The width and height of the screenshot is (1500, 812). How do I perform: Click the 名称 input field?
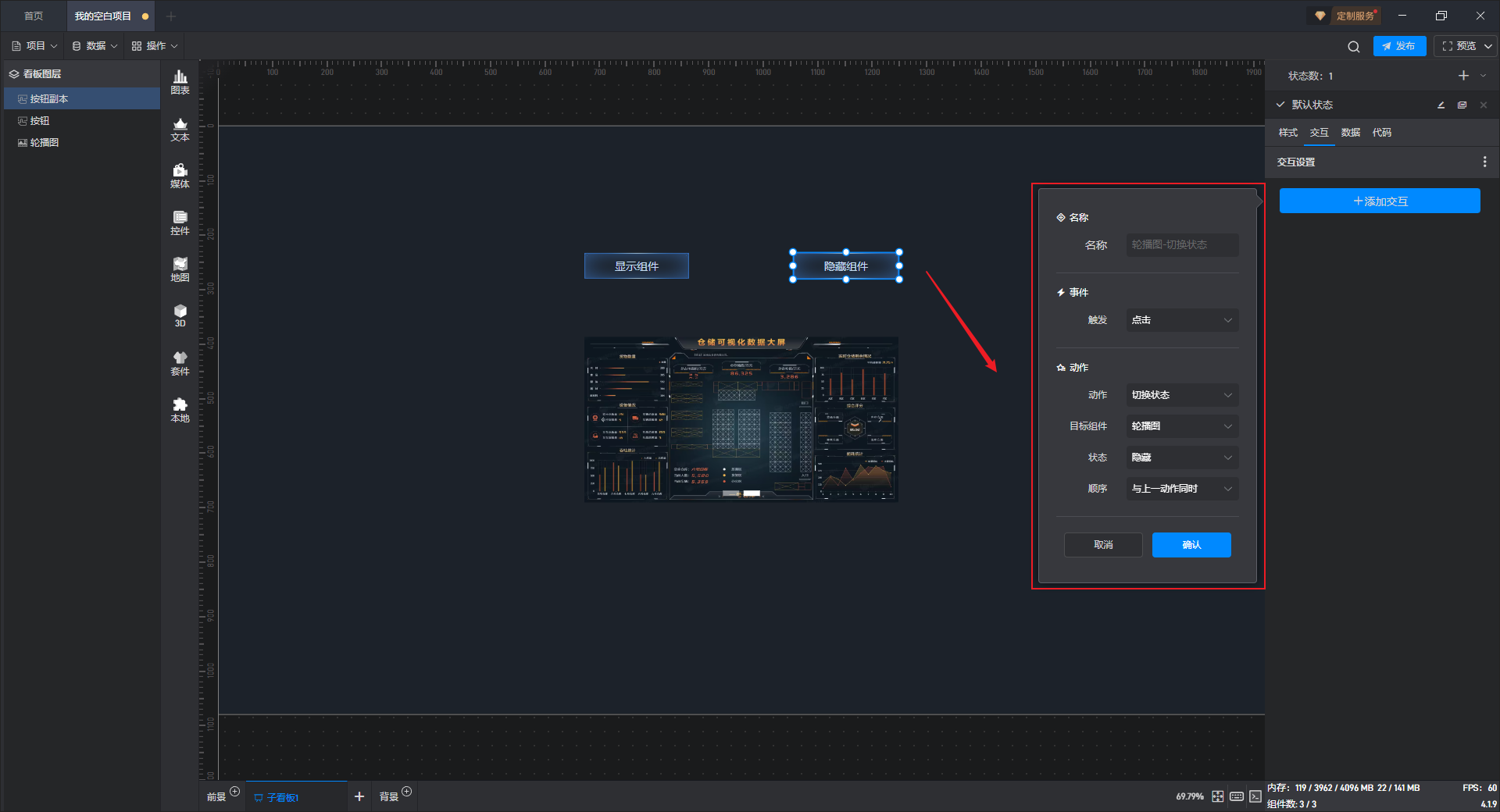(x=1181, y=245)
